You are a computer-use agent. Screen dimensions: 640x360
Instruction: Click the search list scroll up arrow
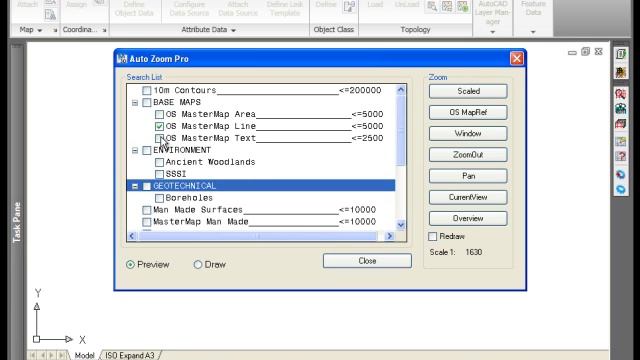click(401, 90)
